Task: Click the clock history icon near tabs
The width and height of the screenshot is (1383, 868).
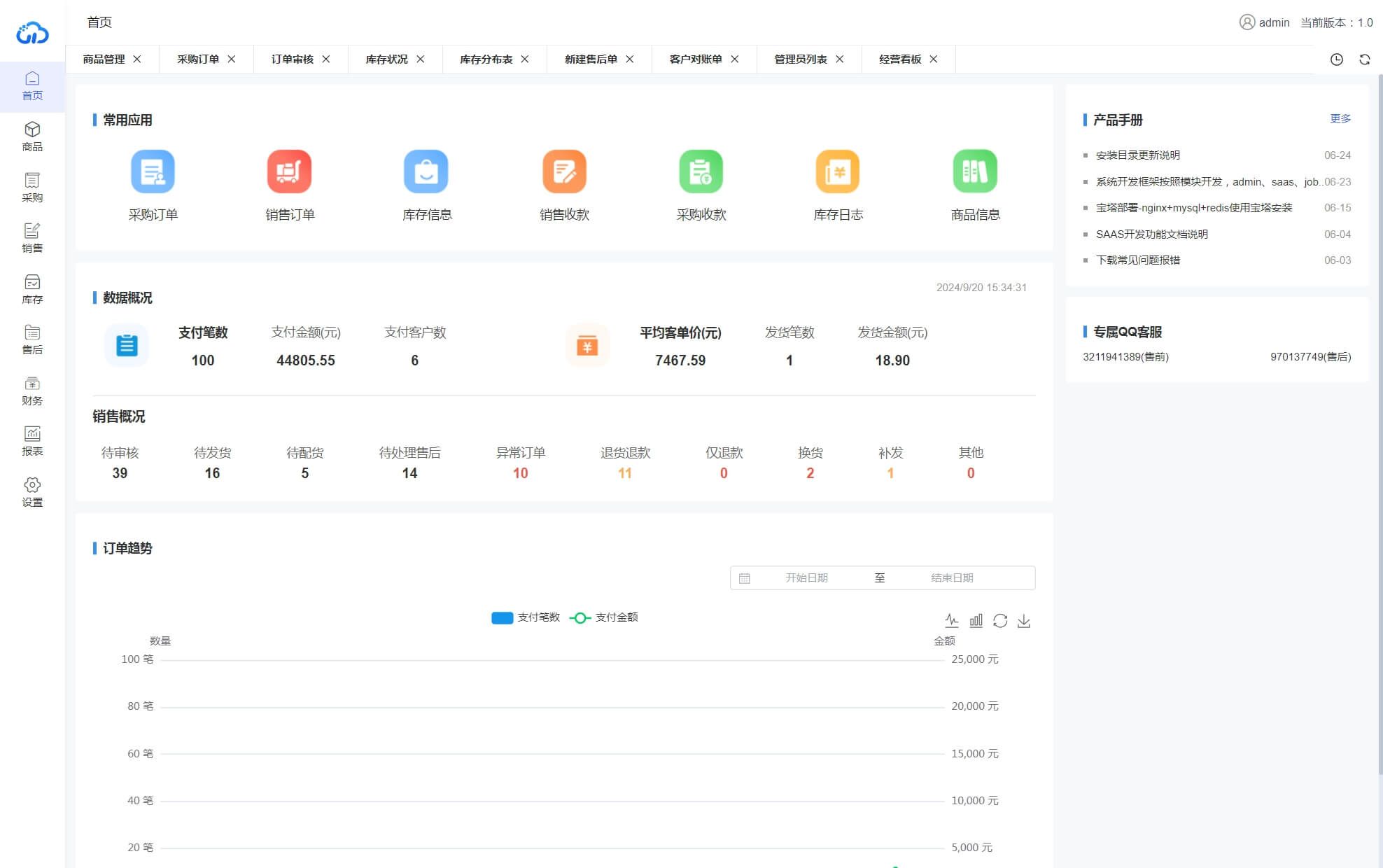Action: [1337, 59]
